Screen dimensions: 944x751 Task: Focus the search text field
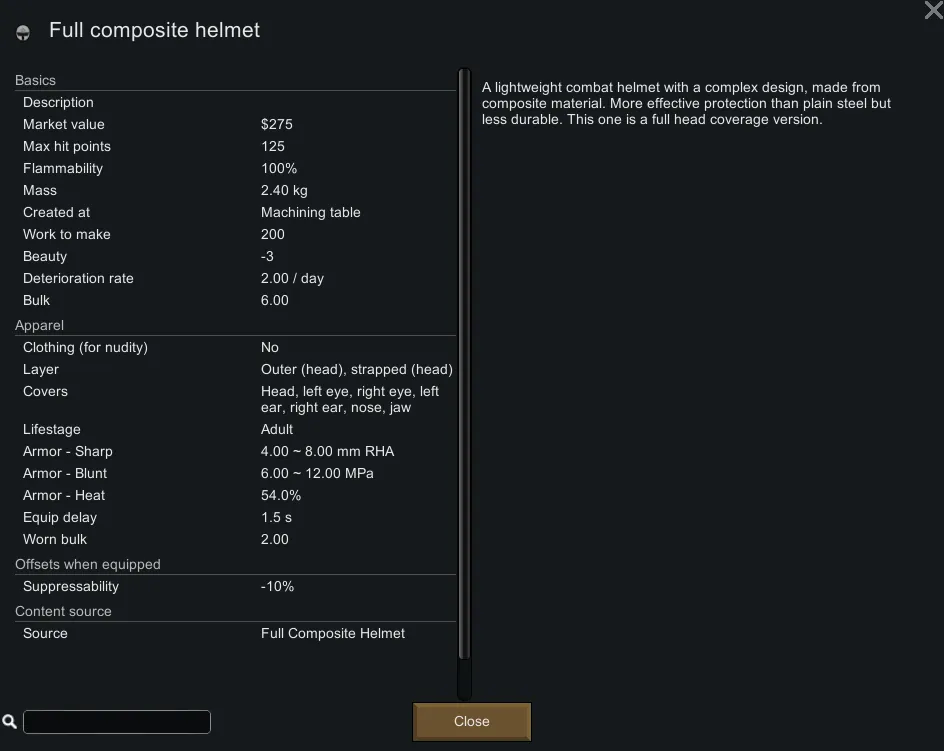pyautogui.click(x=117, y=722)
